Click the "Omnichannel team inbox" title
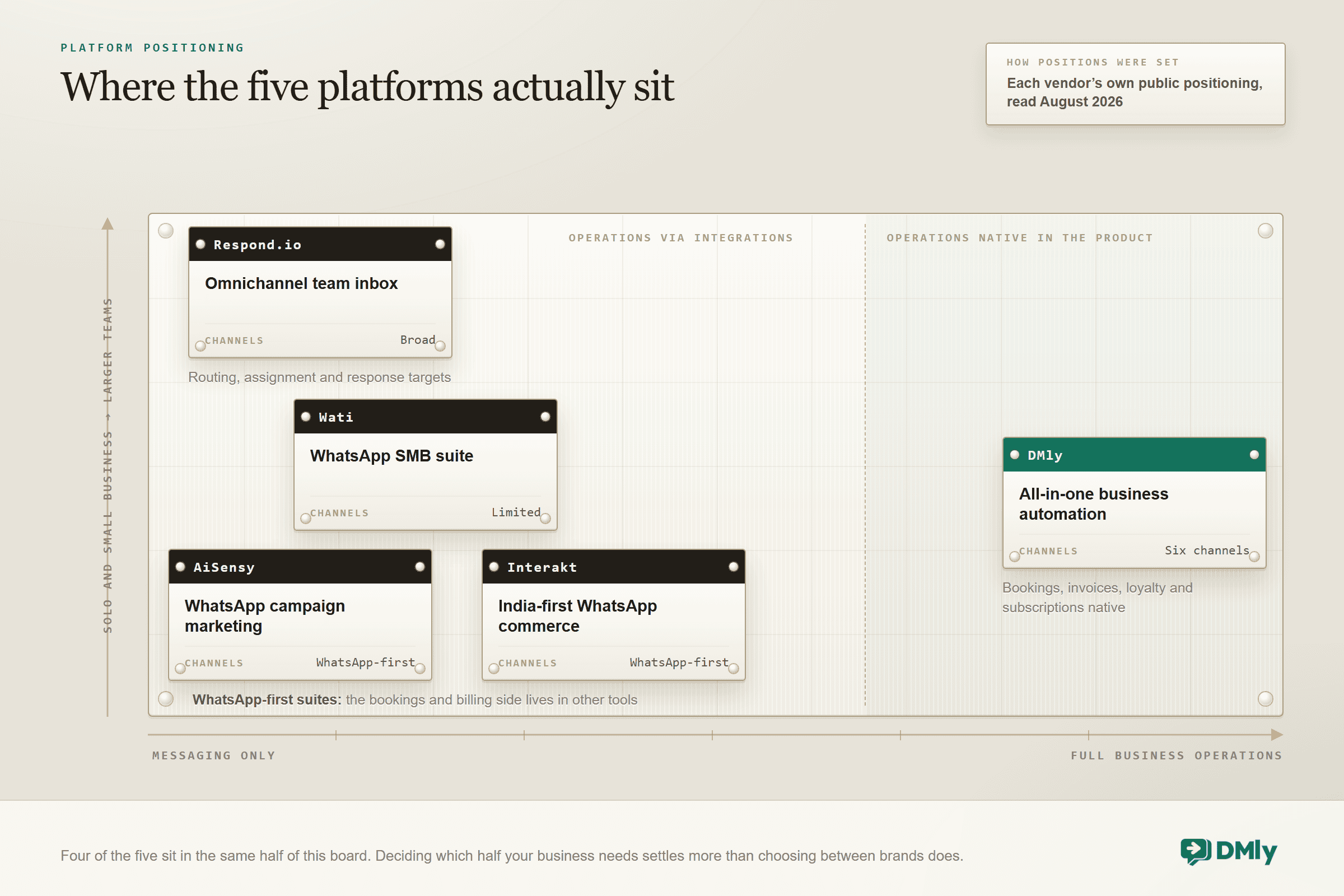Viewport: 1344px width, 896px height. (x=301, y=283)
